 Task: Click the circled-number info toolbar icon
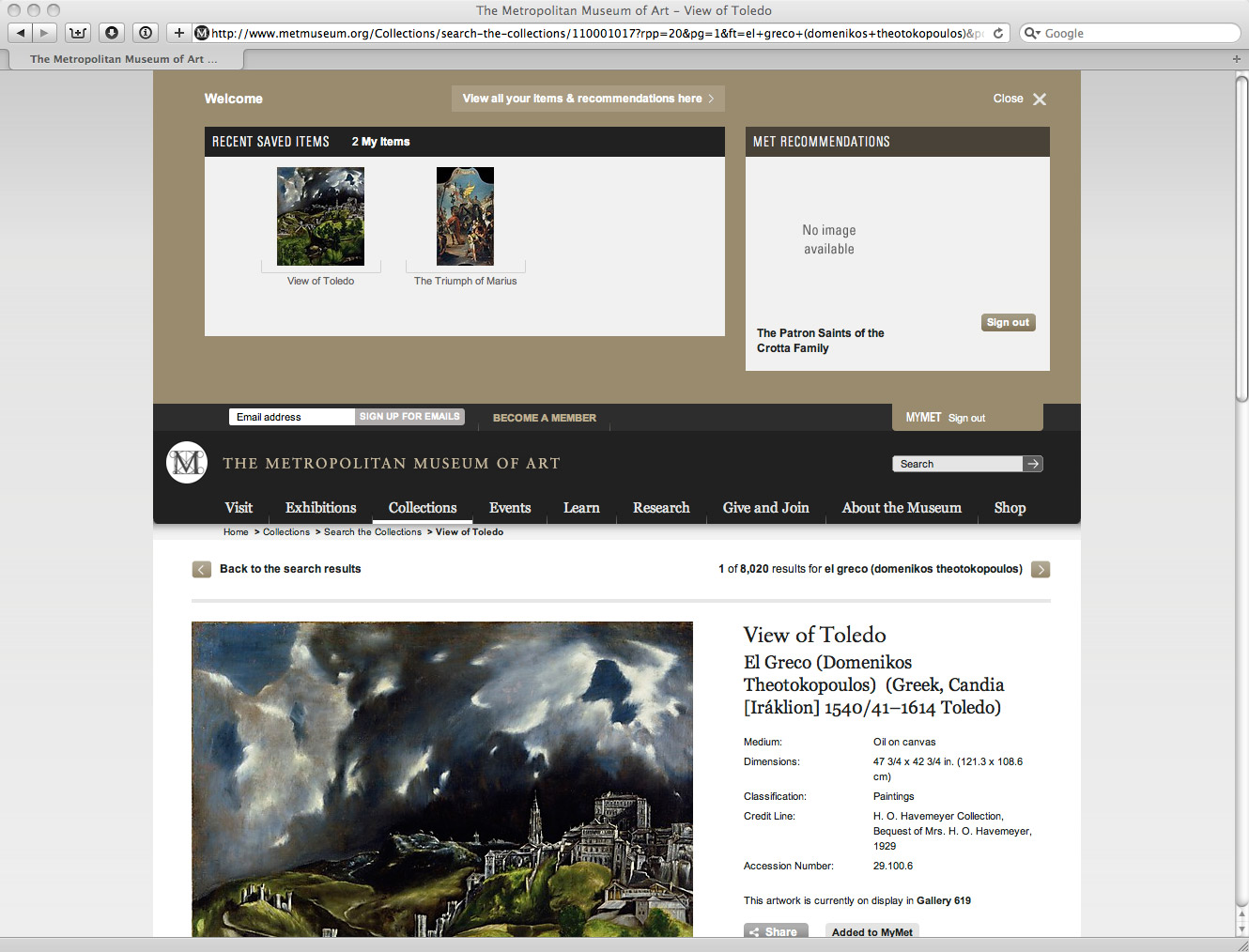pyautogui.click(x=146, y=33)
